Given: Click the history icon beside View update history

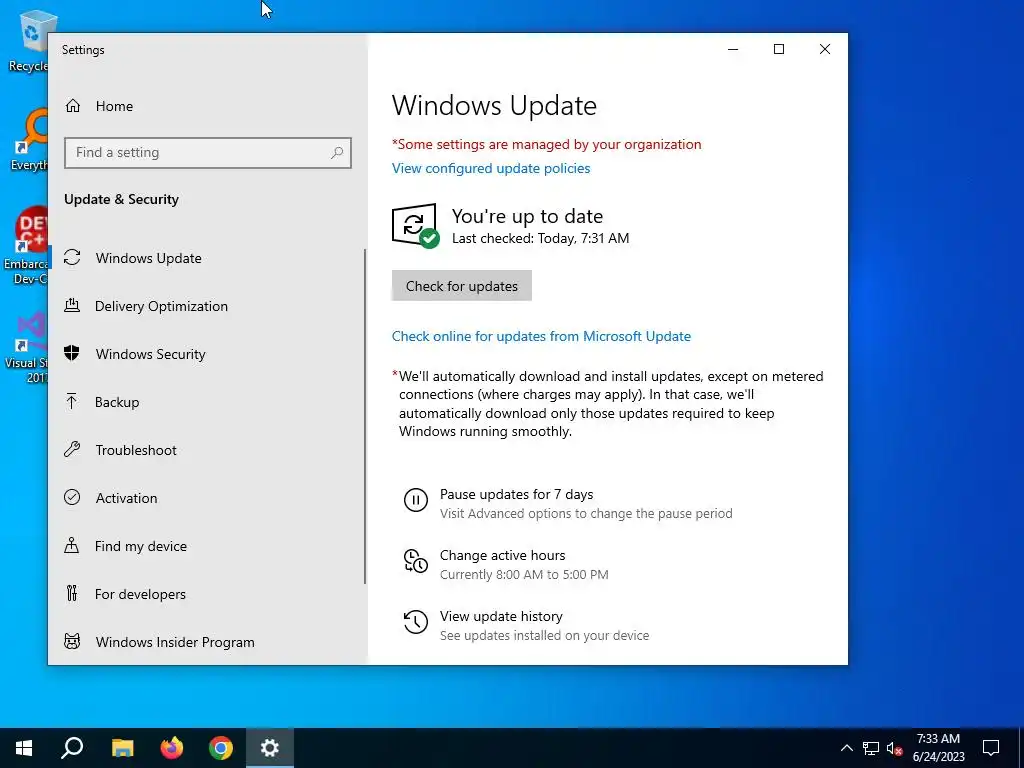Looking at the screenshot, I should pyautogui.click(x=415, y=622).
